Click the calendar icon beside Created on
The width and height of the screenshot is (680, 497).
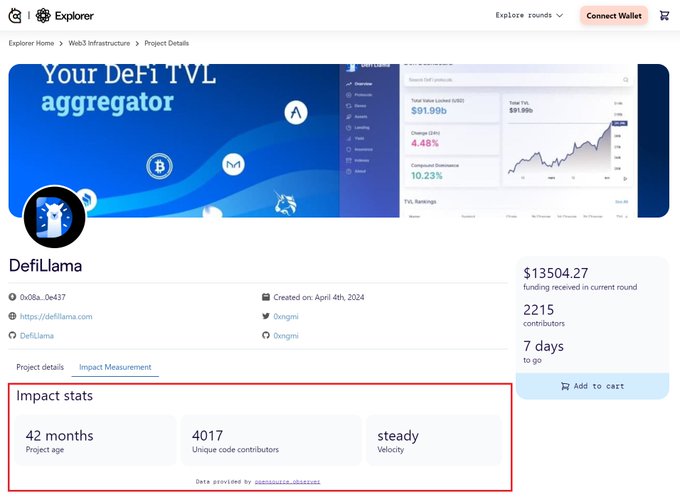pos(266,297)
